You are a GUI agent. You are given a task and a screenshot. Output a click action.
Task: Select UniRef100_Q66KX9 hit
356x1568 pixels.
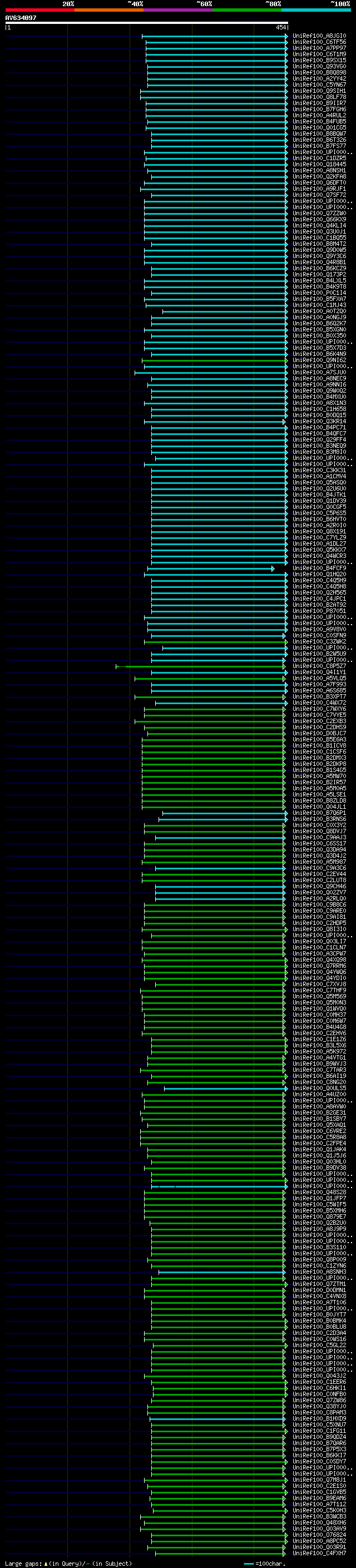click(319, 219)
